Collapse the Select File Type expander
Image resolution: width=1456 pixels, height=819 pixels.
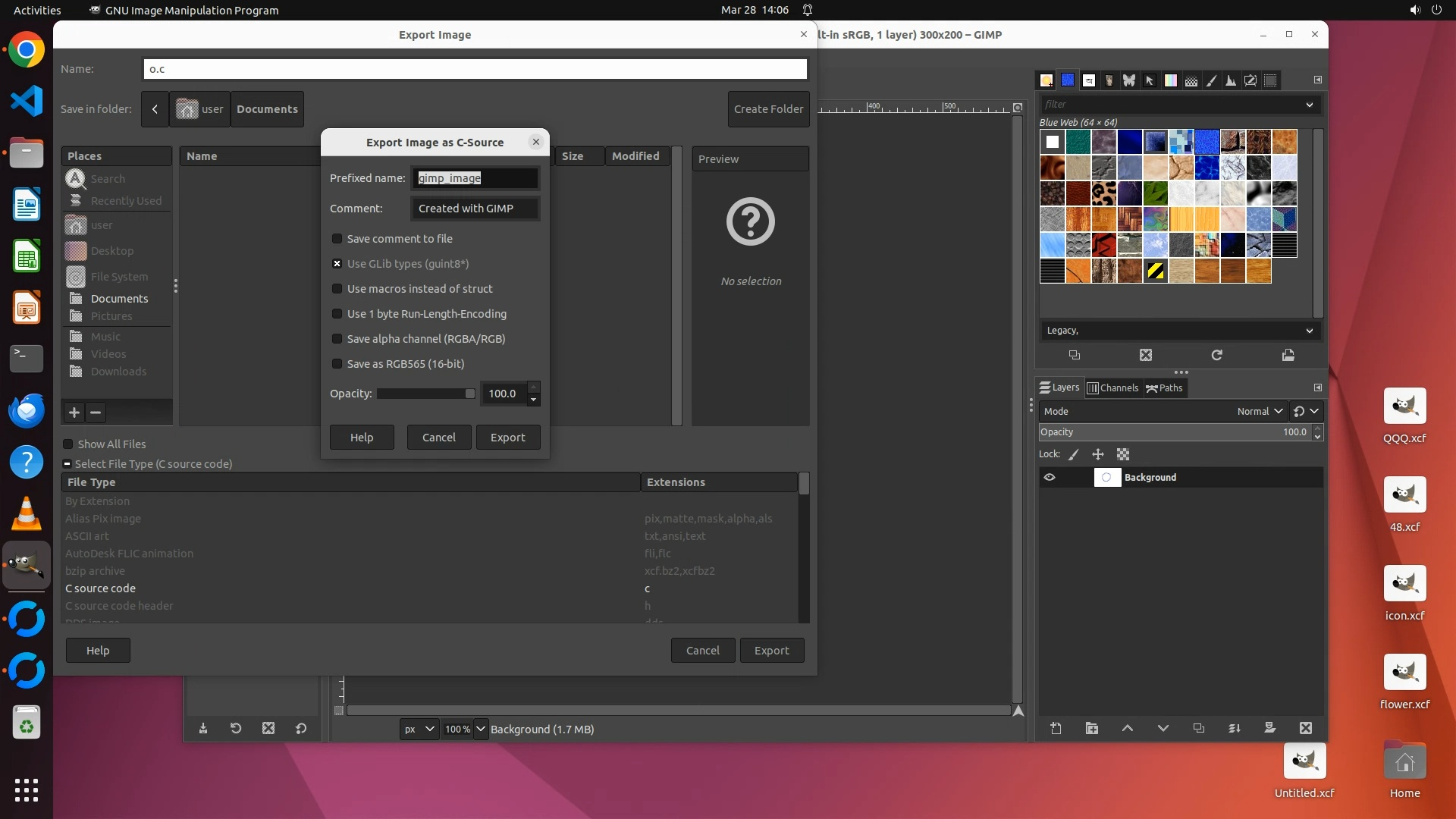pos(67,464)
